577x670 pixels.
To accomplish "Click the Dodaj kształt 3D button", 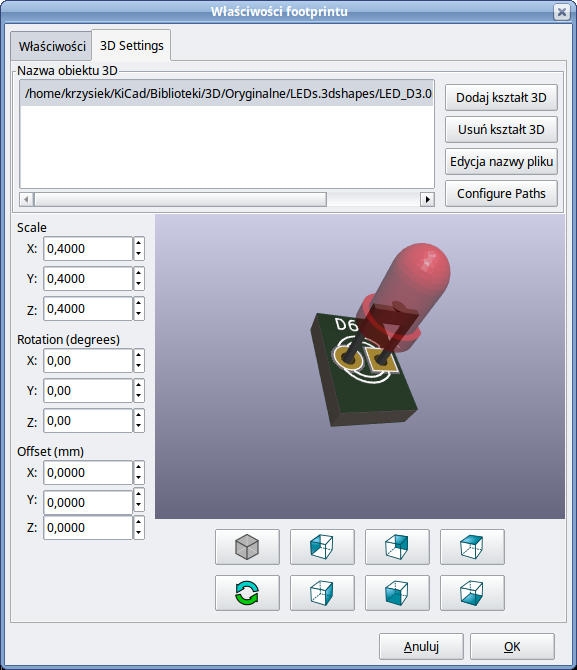I will coord(501,97).
